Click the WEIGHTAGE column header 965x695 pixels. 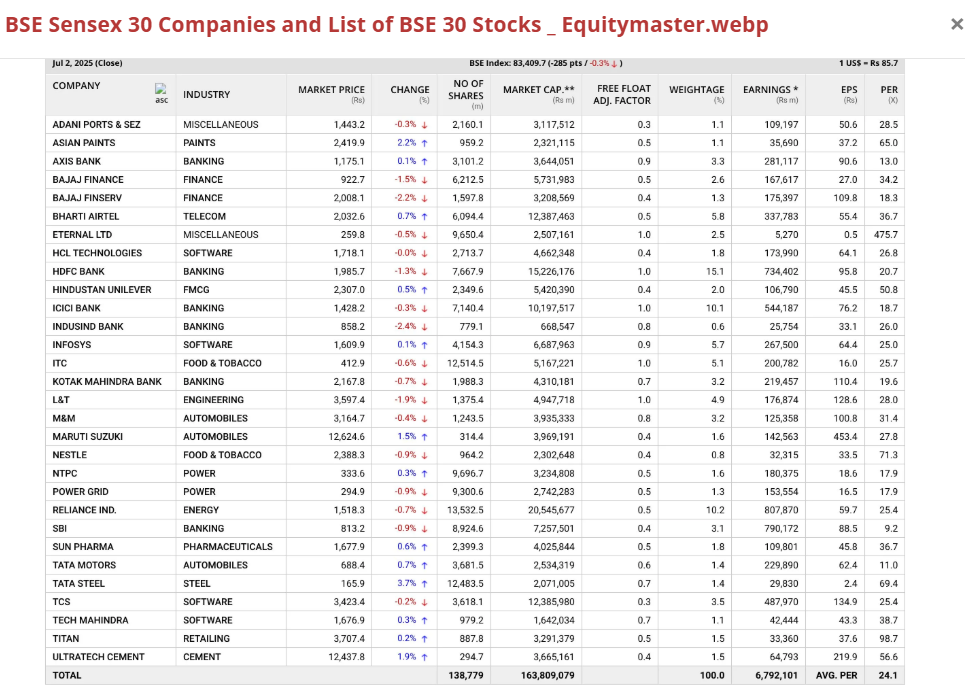point(697,90)
